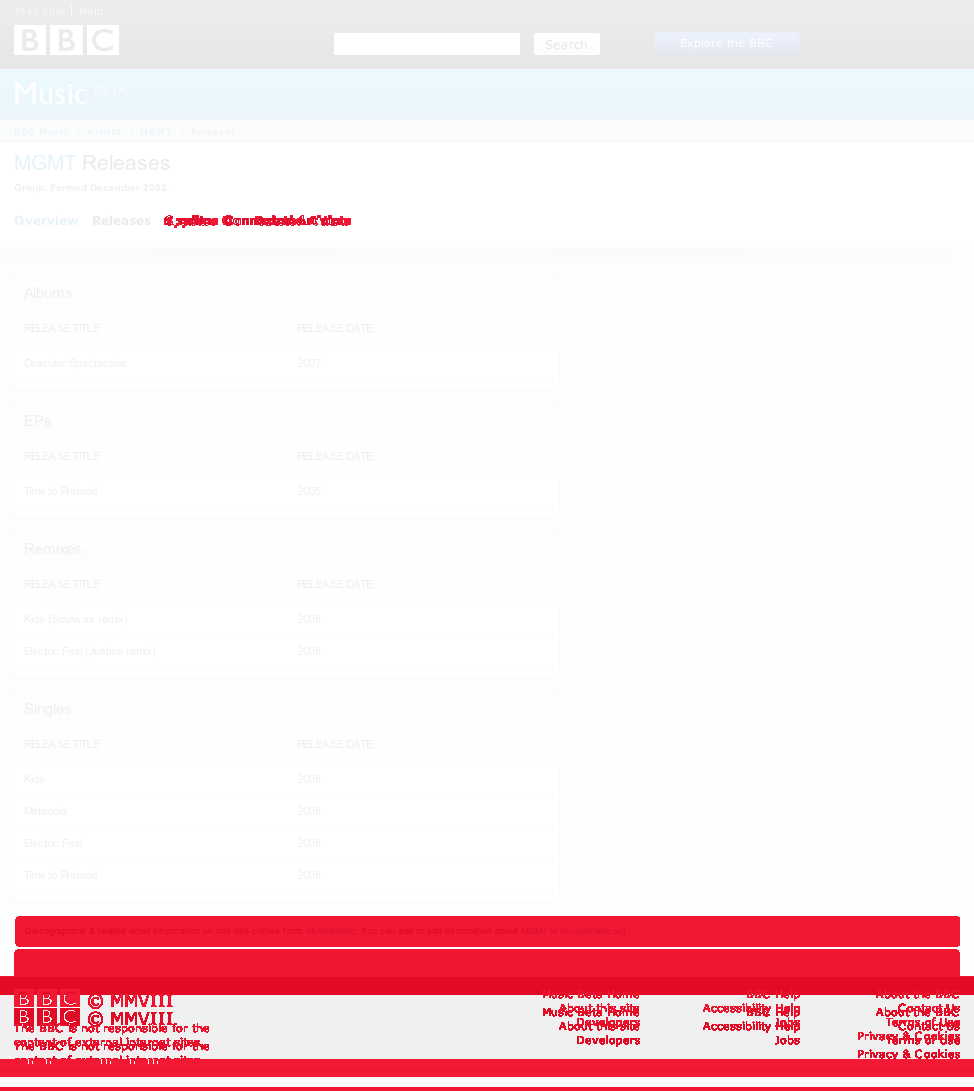Click the EPs section heading
This screenshot has height=1091, width=974.
pyautogui.click(x=38, y=421)
